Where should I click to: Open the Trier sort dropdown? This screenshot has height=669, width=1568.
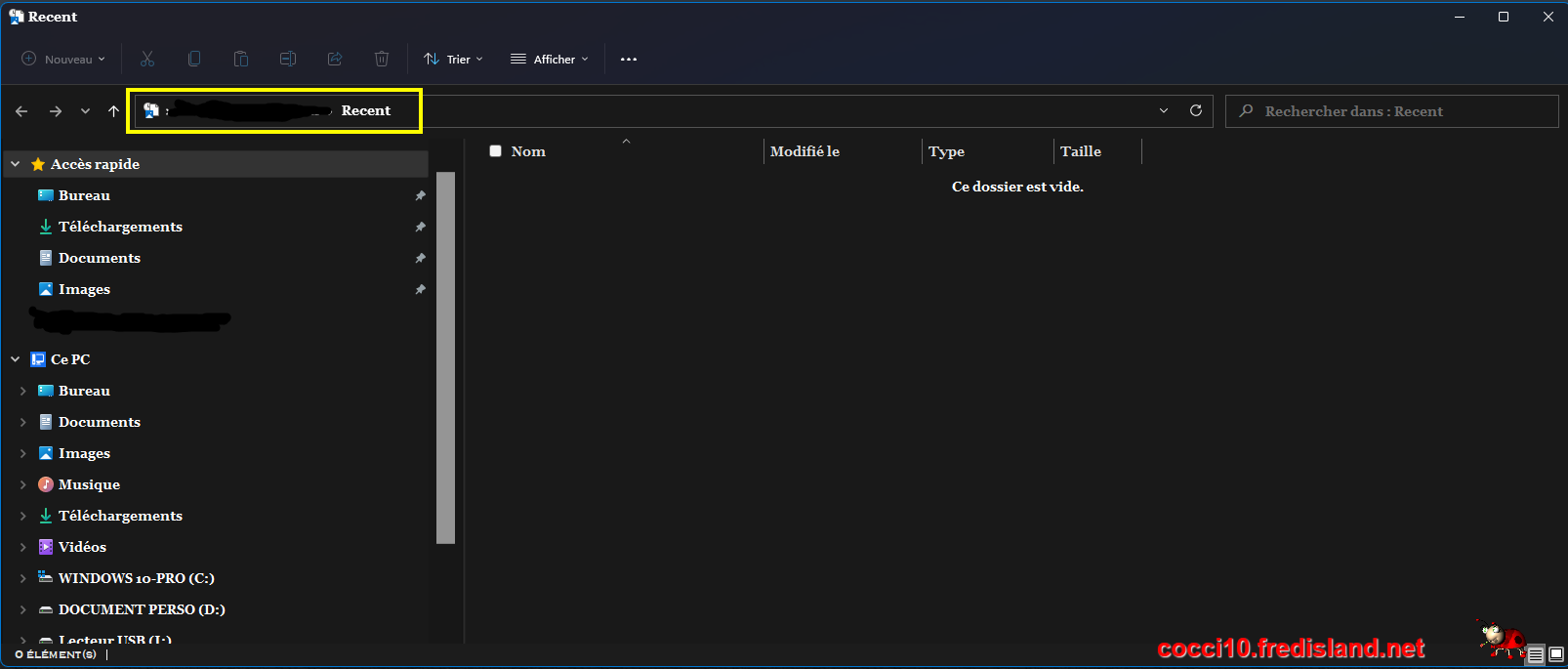click(453, 59)
